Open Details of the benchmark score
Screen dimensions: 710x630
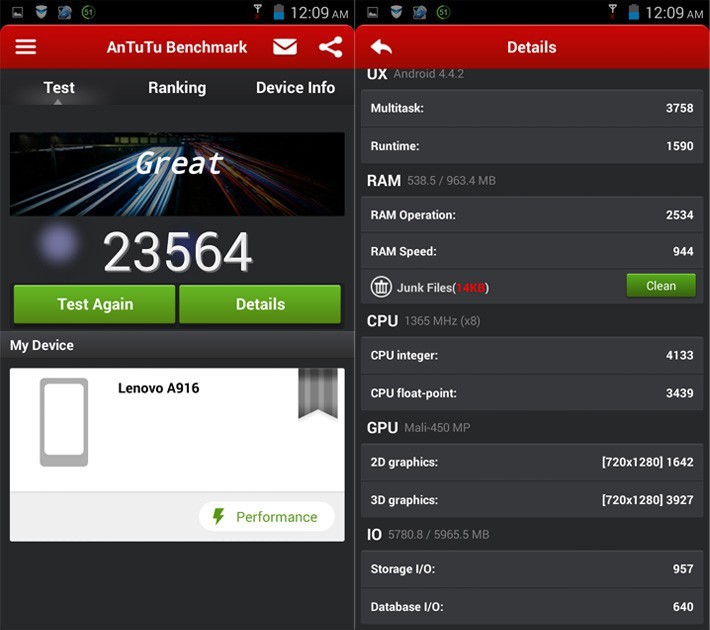(x=260, y=304)
